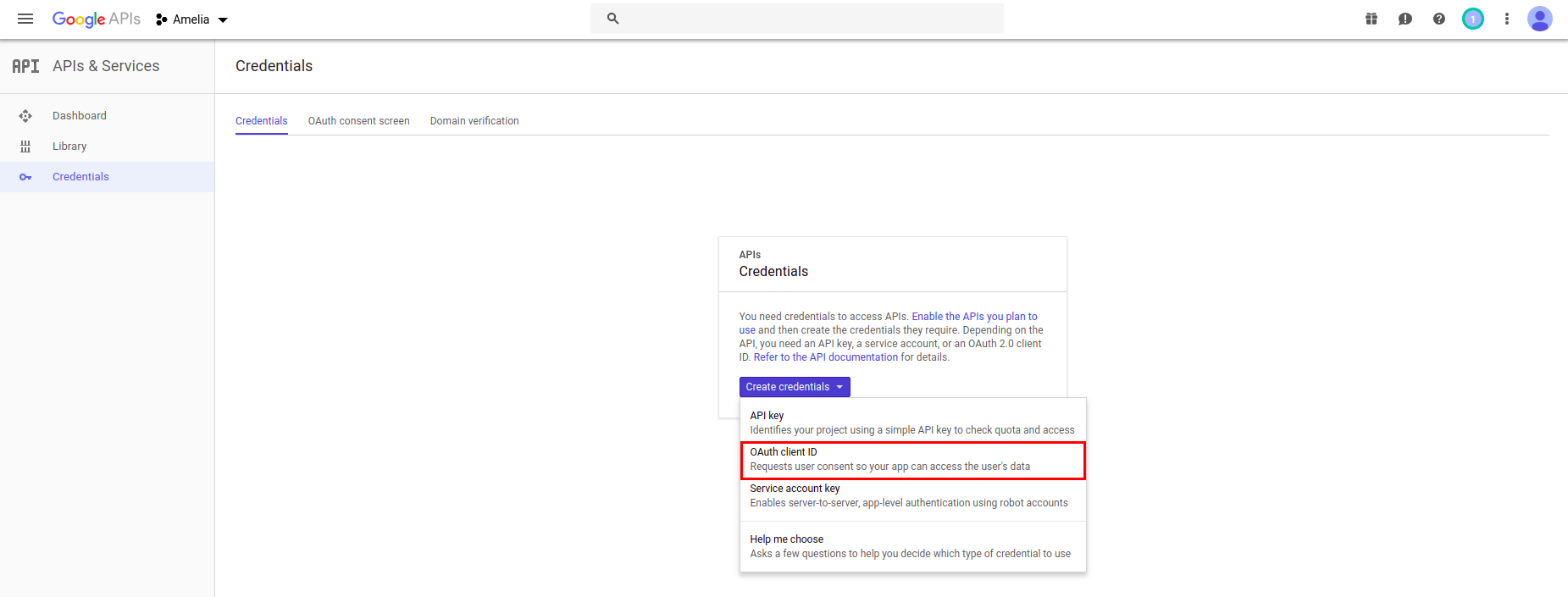This screenshot has width=1568, height=597.
Task: Follow the 'Enable the APIs you plan to' link
Action: pos(974,317)
